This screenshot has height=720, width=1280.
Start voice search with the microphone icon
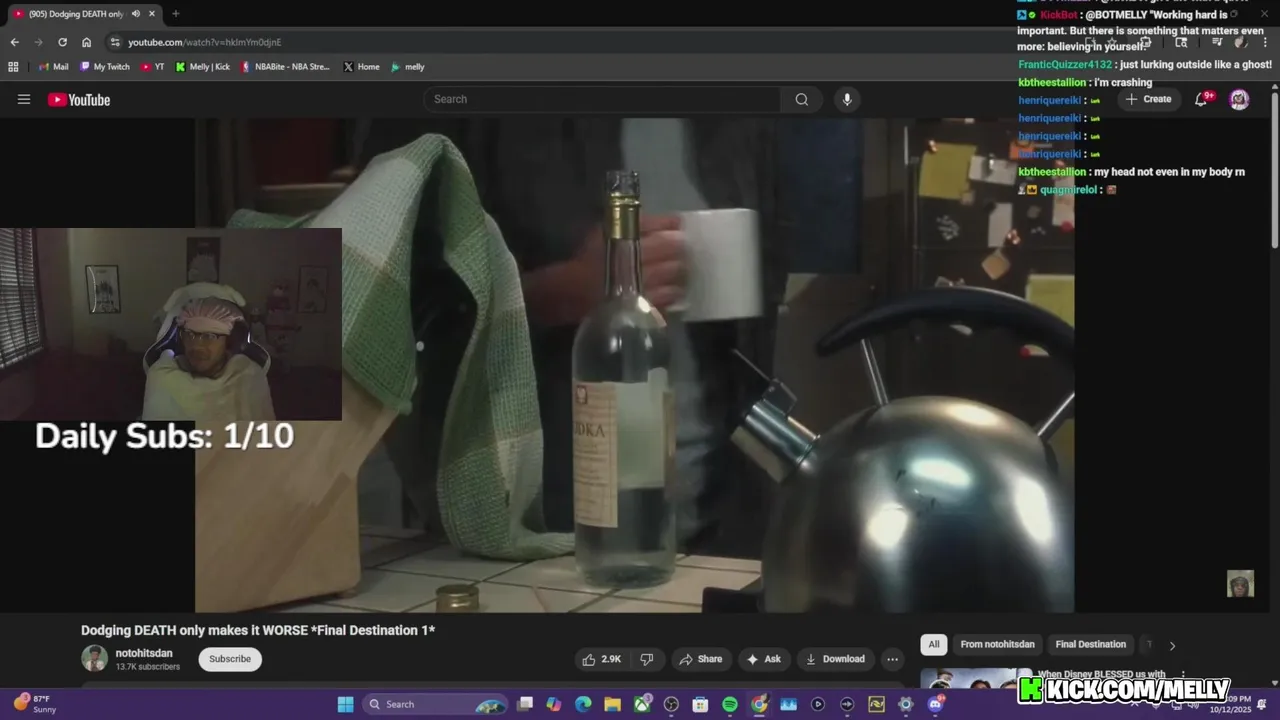click(x=847, y=99)
